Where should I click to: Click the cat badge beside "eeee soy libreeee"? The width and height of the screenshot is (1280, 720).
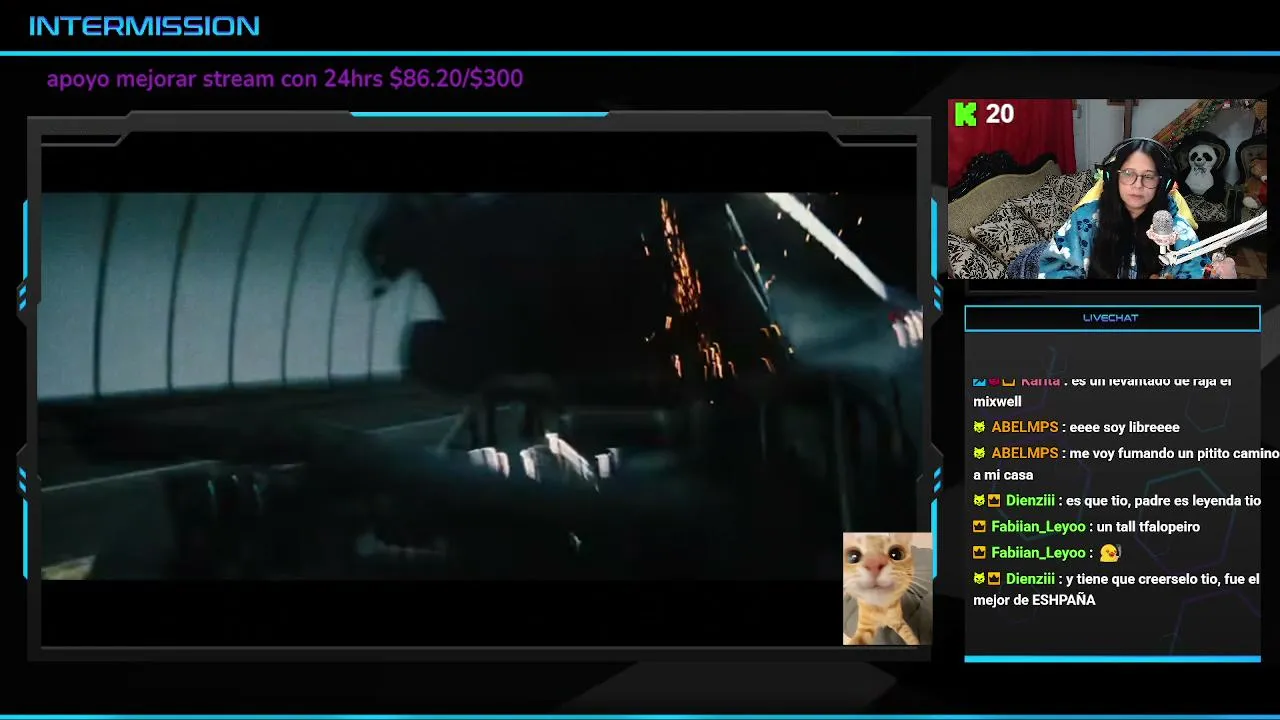pos(979,427)
